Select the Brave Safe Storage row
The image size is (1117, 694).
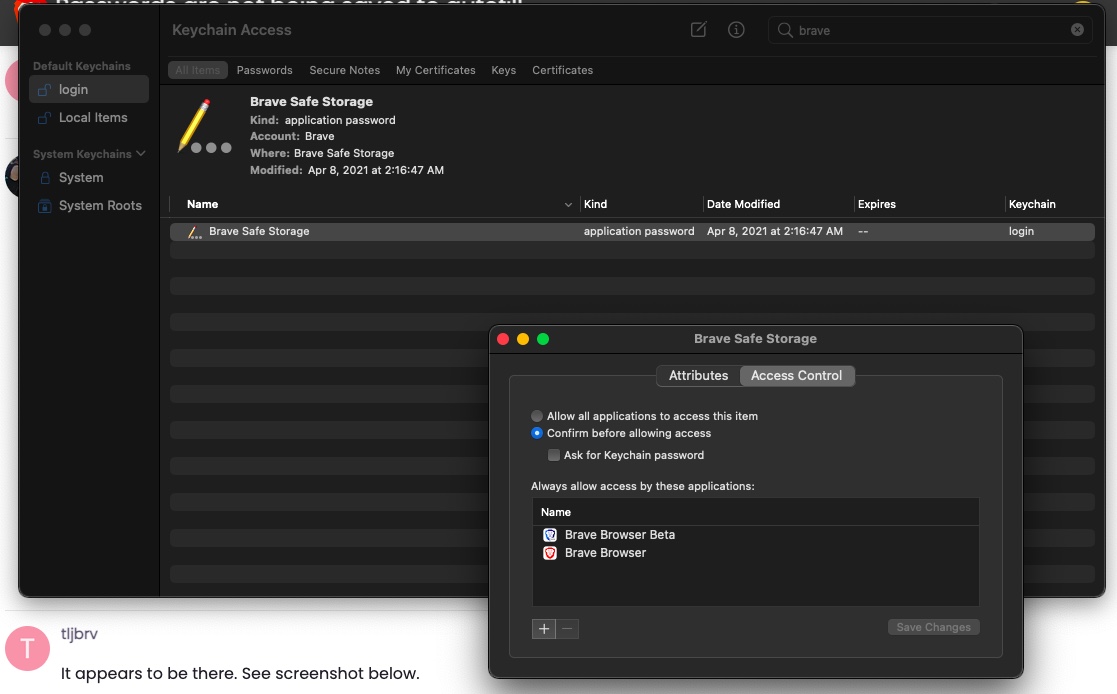tap(632, 232)
